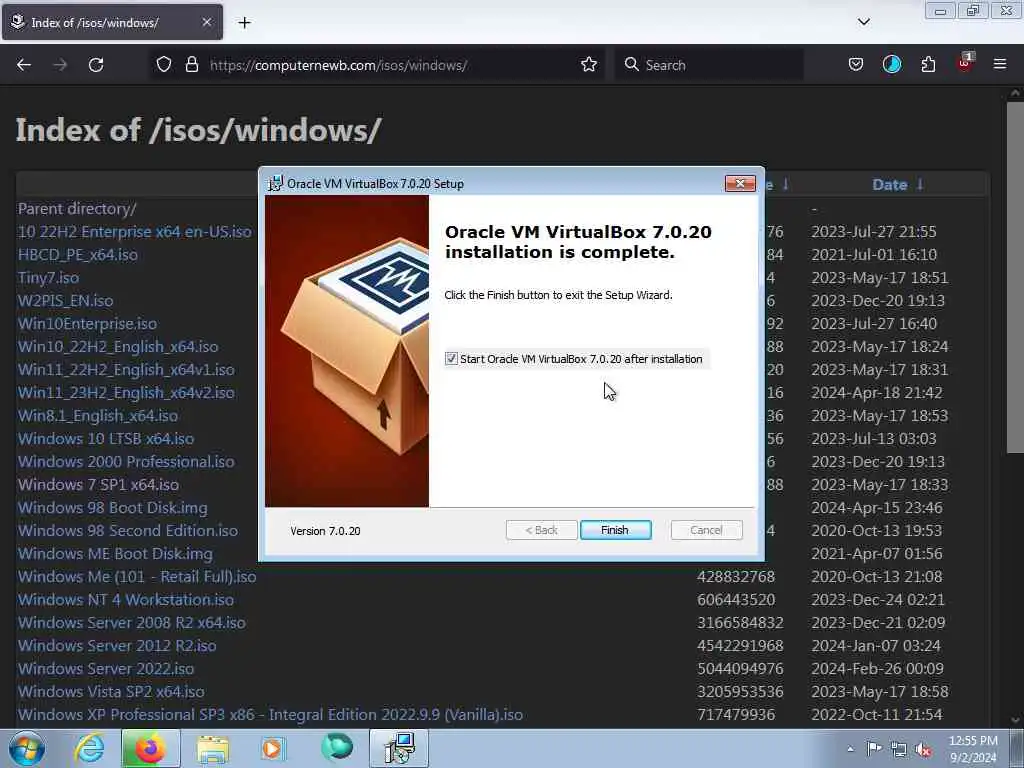Click the site padlock icon
Screen dimensions: 1024x768
[191, 65]
